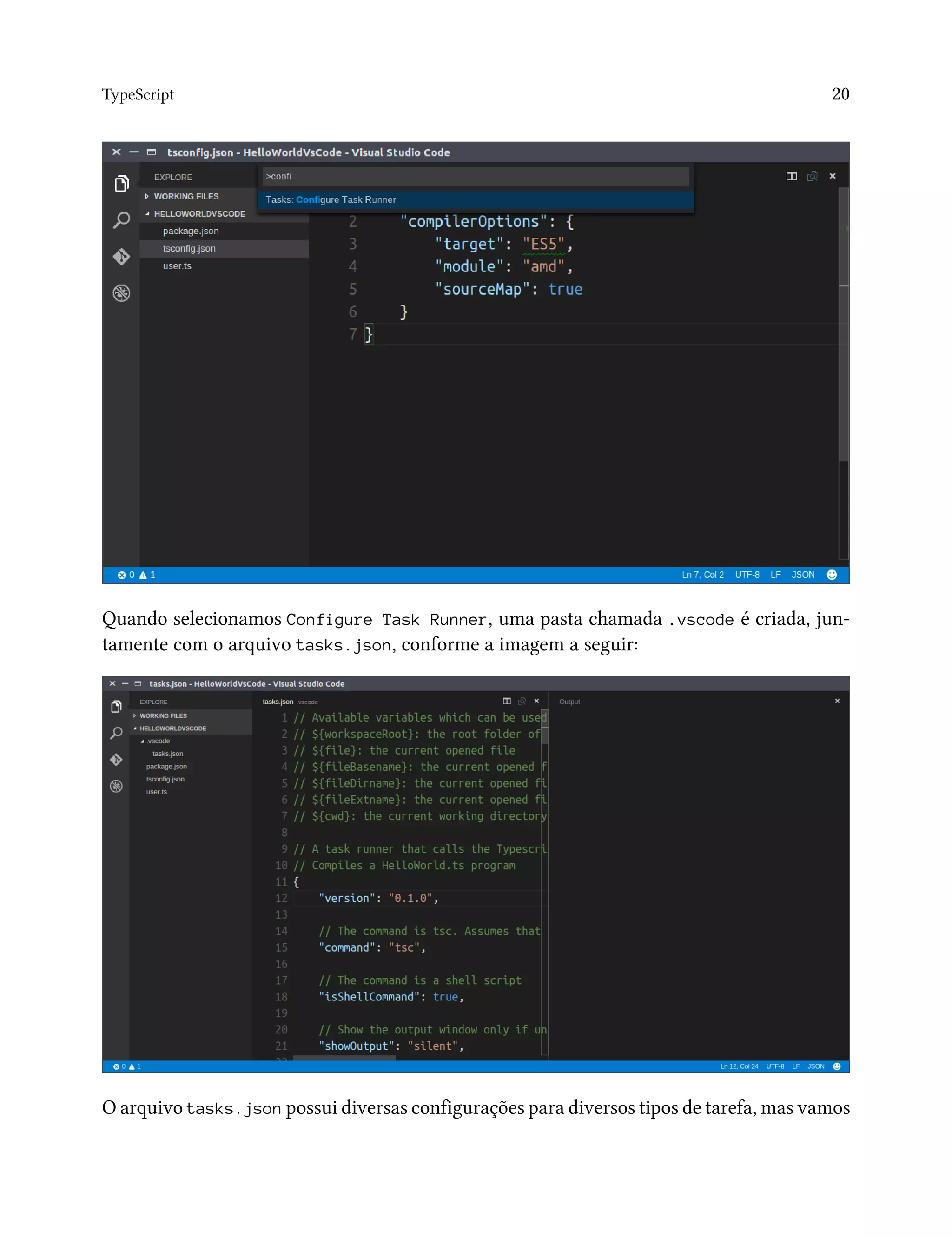Screen dimensions: 952x1238
Task: Click JSON language mode in bottom status bar
Action: point(816,1066)
